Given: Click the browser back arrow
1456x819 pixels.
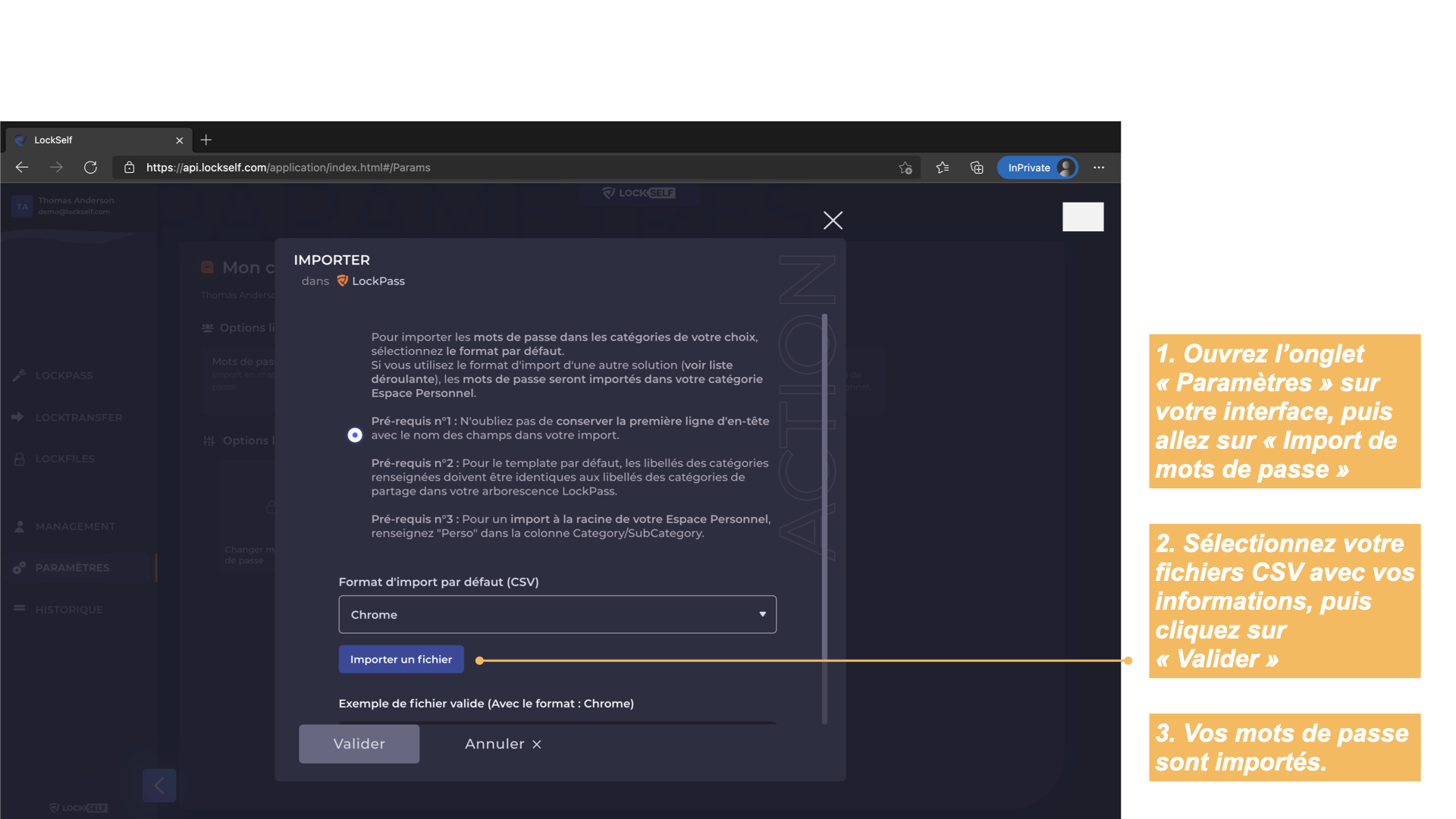Looking at the screenshot, I should [22, 168].
